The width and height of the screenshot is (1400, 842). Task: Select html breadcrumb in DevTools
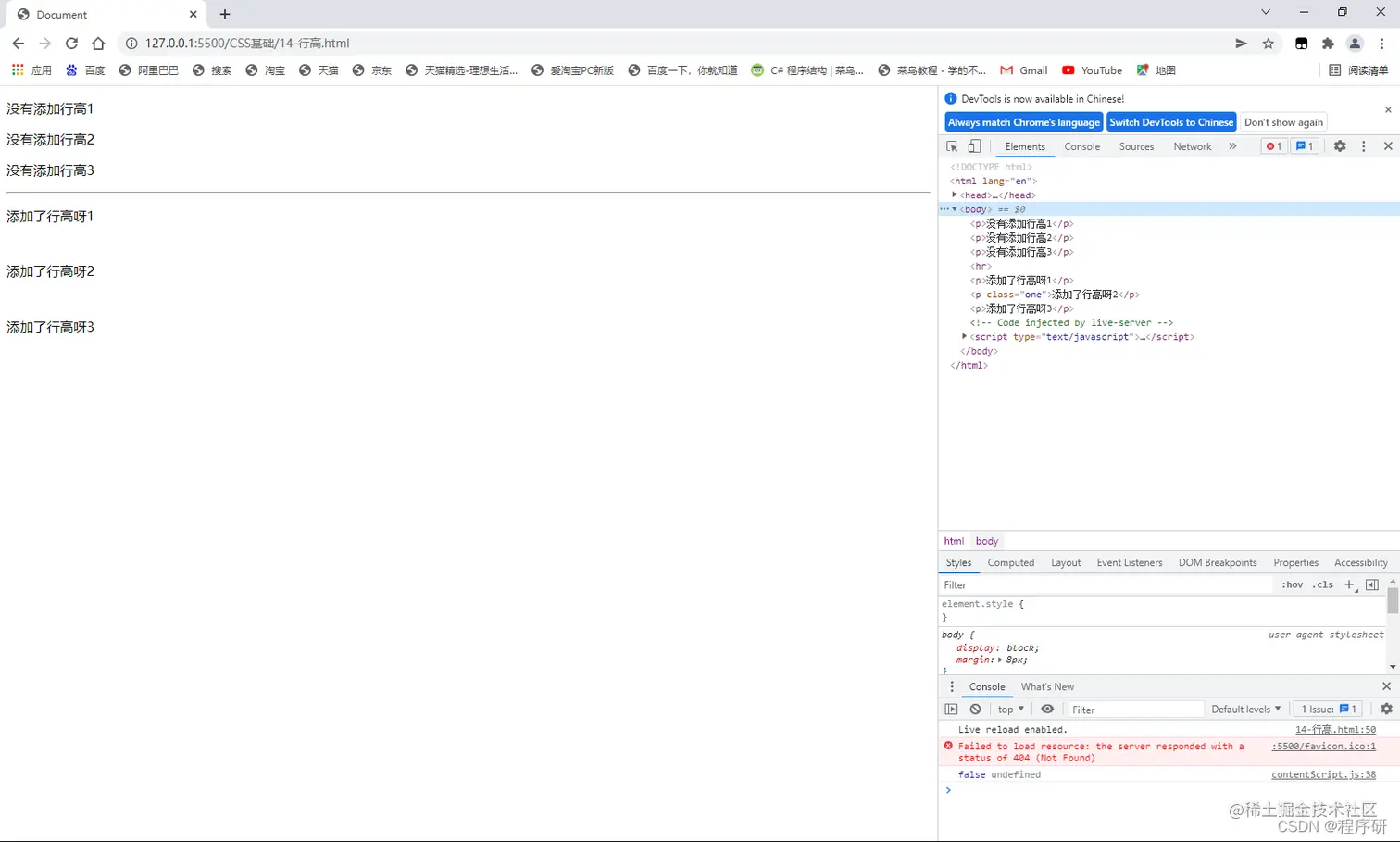coord(954,541)
